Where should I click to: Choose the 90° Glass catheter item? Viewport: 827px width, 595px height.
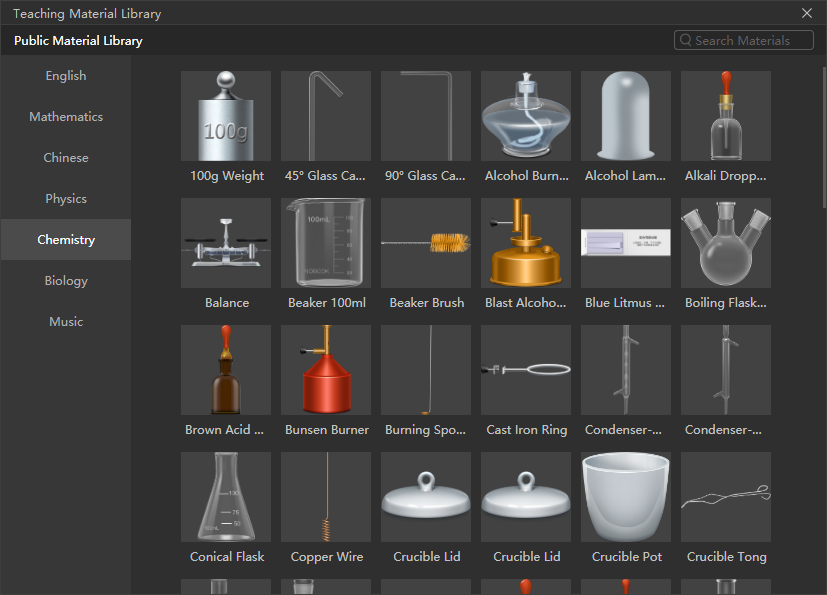426,116
